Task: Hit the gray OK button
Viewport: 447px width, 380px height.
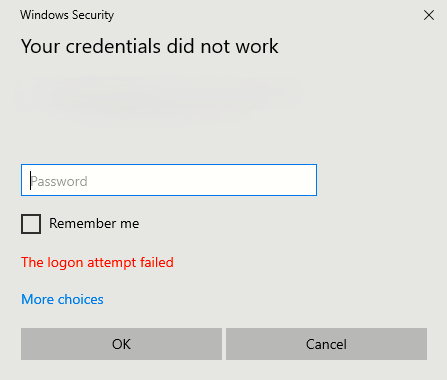Action: (121, 344)
